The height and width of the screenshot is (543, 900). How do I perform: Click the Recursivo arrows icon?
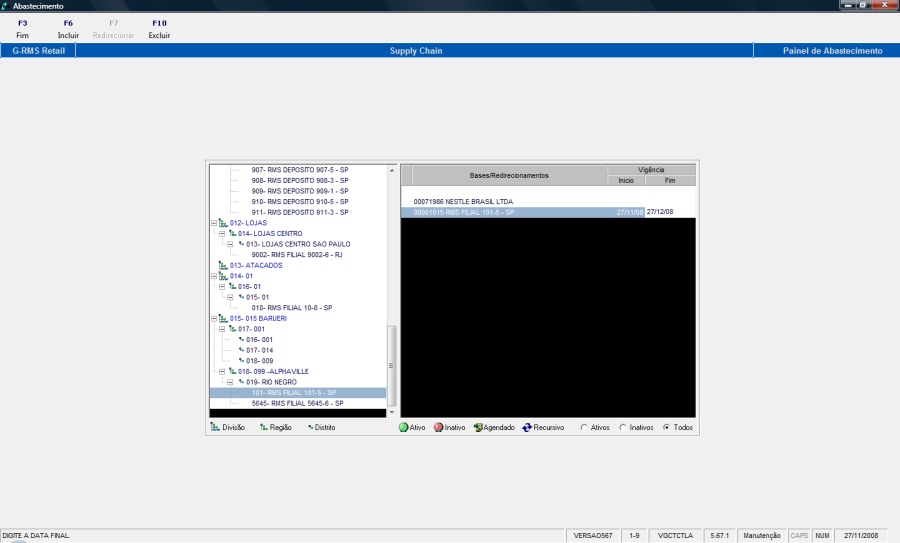pos(527,428)
